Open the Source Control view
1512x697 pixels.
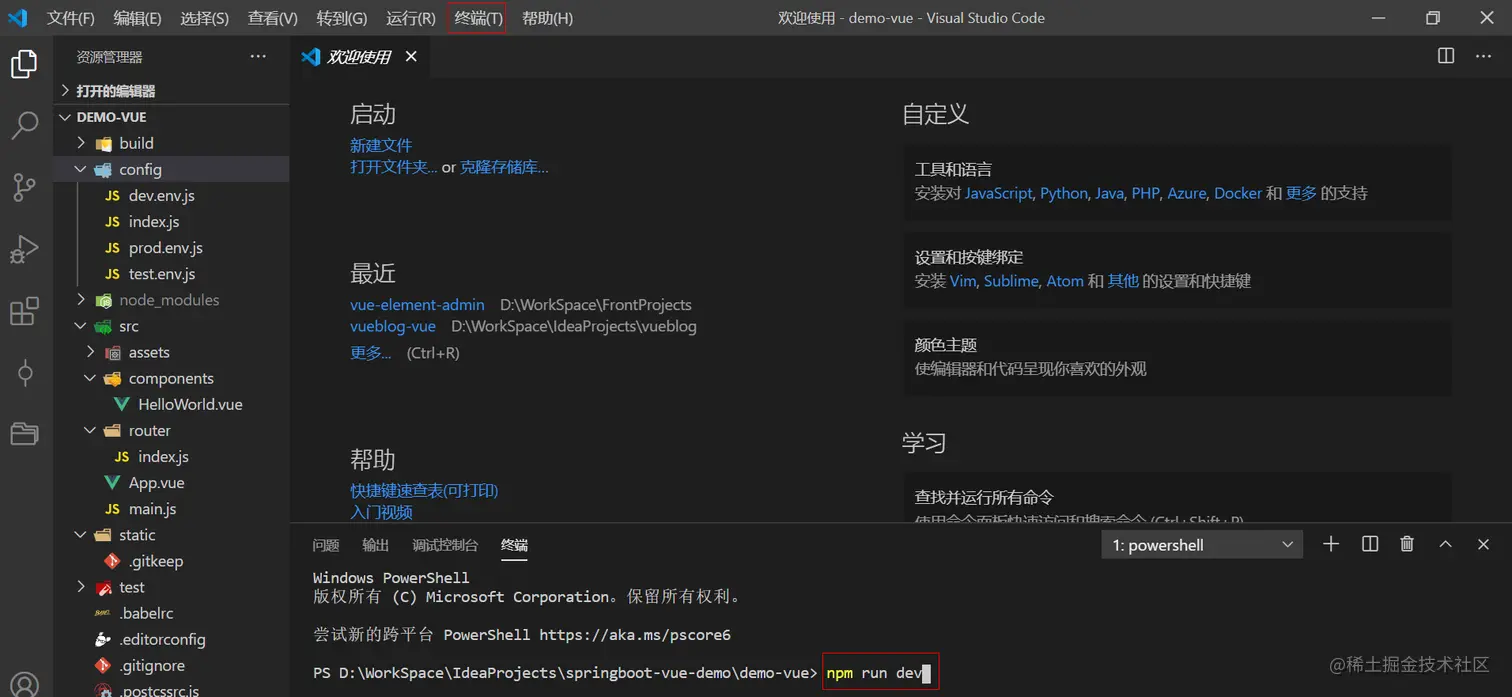pyautogui.click(x=25, y=187)
